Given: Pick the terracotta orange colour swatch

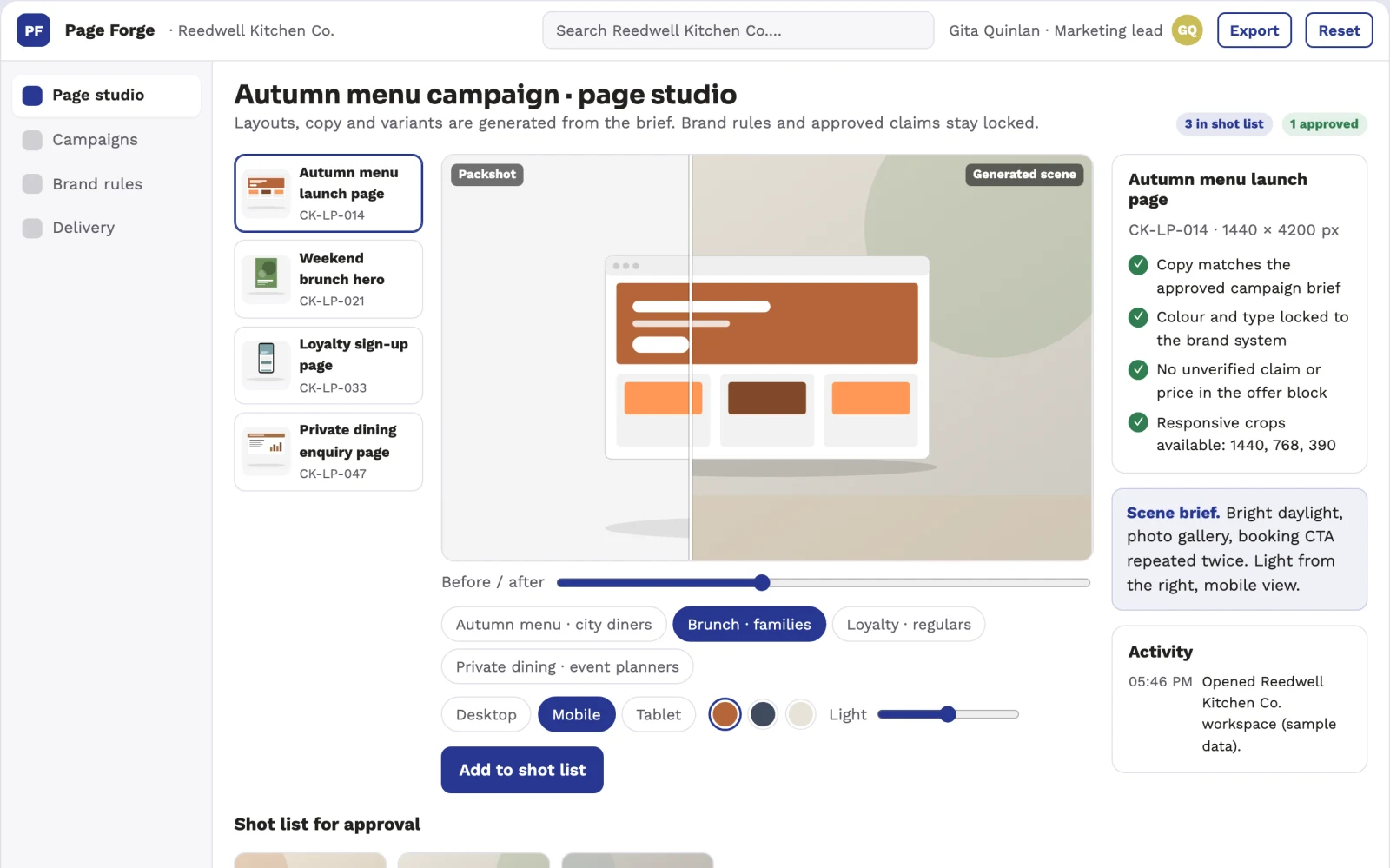Looking at the screenshot, I should pos(725,714).
